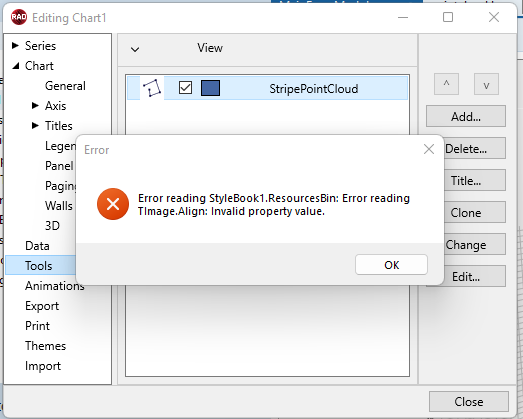Expand the Titles tree node

click(x=35, y=125)
